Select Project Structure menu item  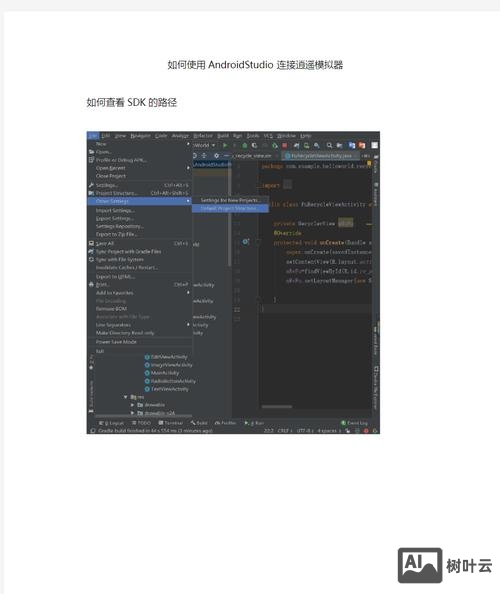click(139, 193)
